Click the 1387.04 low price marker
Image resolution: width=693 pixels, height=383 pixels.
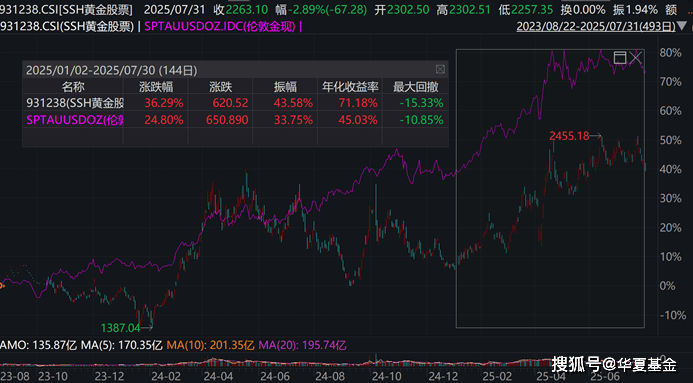[x=120, y=328]
